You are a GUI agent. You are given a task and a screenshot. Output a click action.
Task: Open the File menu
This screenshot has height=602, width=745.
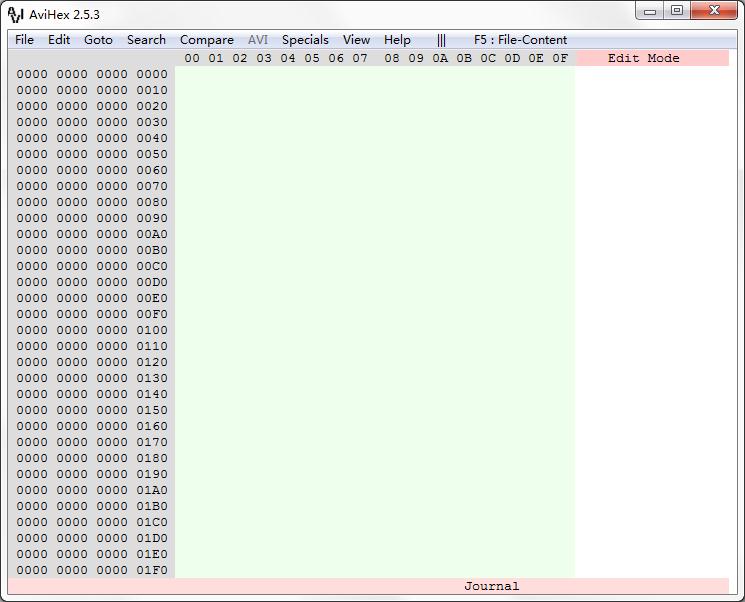(24, 40)
